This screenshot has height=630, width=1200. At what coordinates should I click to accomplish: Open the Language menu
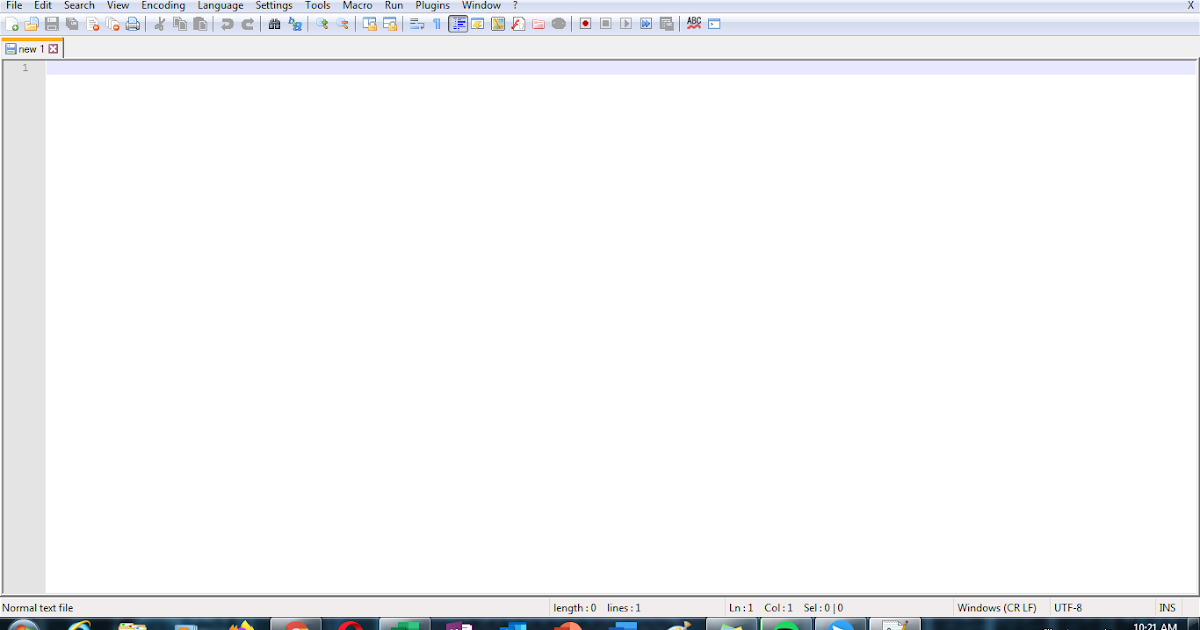[x=220, y=5]
